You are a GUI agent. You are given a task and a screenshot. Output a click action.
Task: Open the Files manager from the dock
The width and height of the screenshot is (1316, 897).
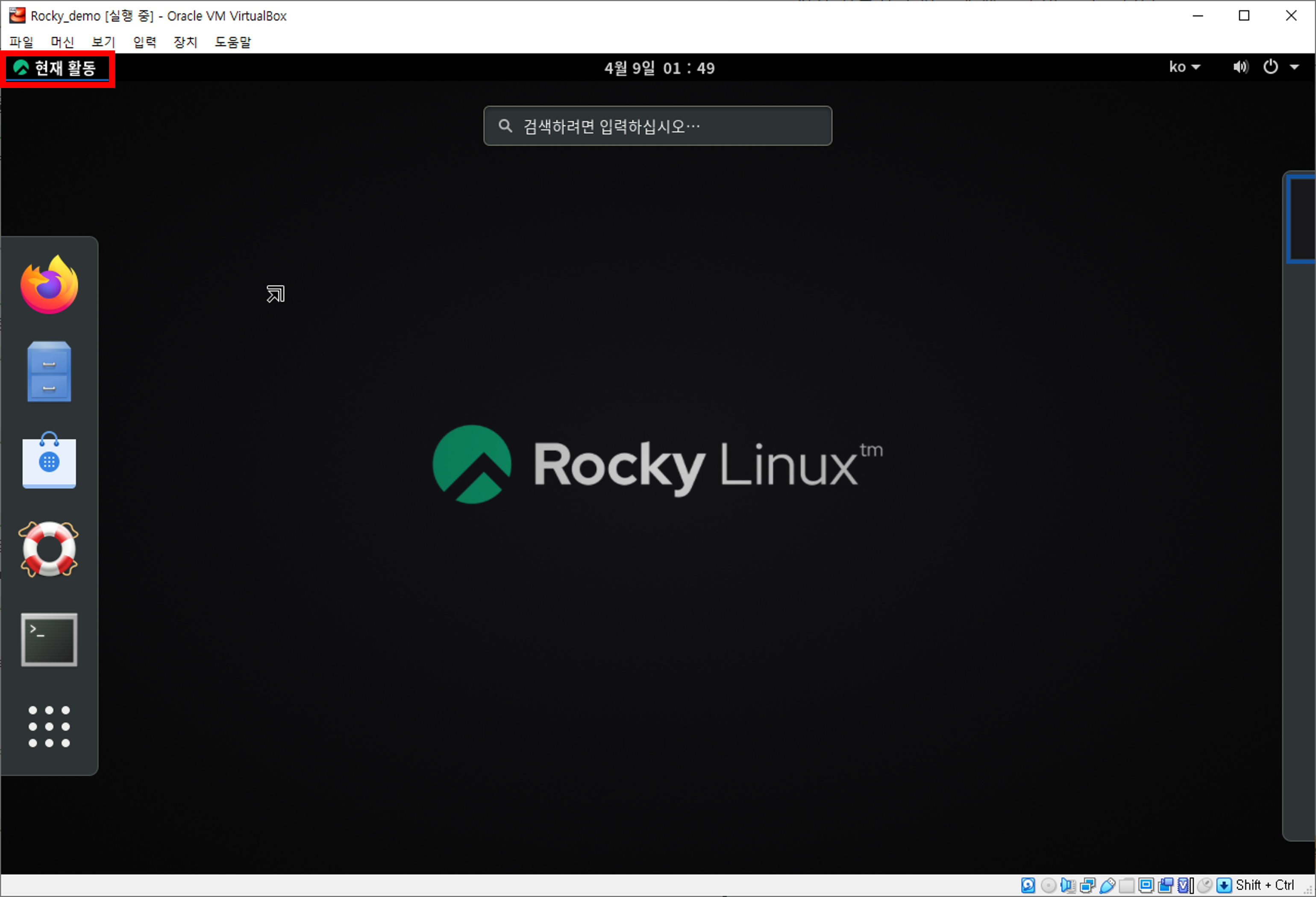(49, 372)
